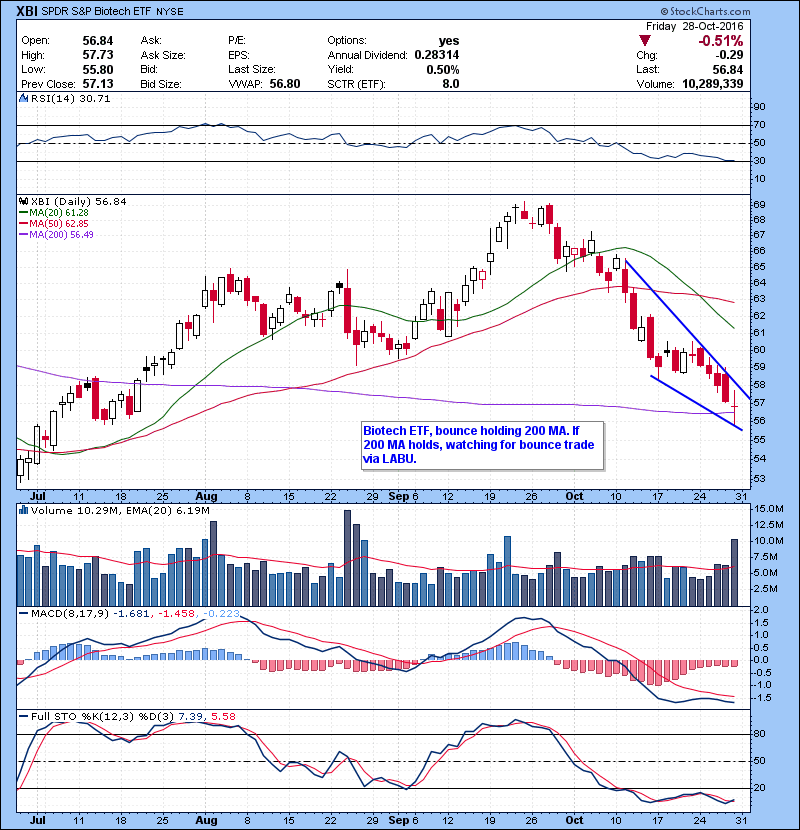800x830 pixels.
Task: Click the -0.51% percent change value
Action: click(x=721, y=41)
